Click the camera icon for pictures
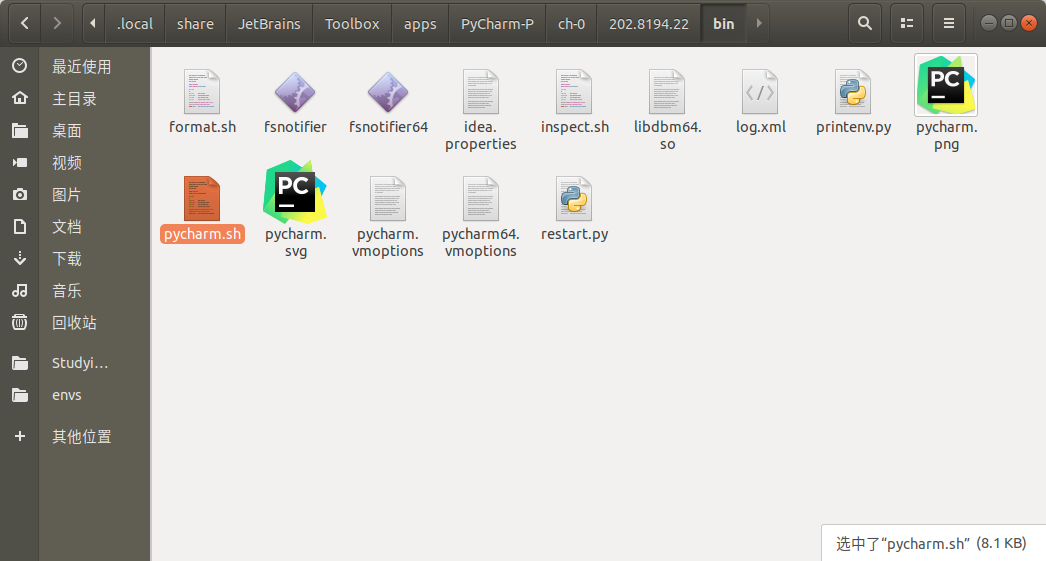 tap(20, 194)
